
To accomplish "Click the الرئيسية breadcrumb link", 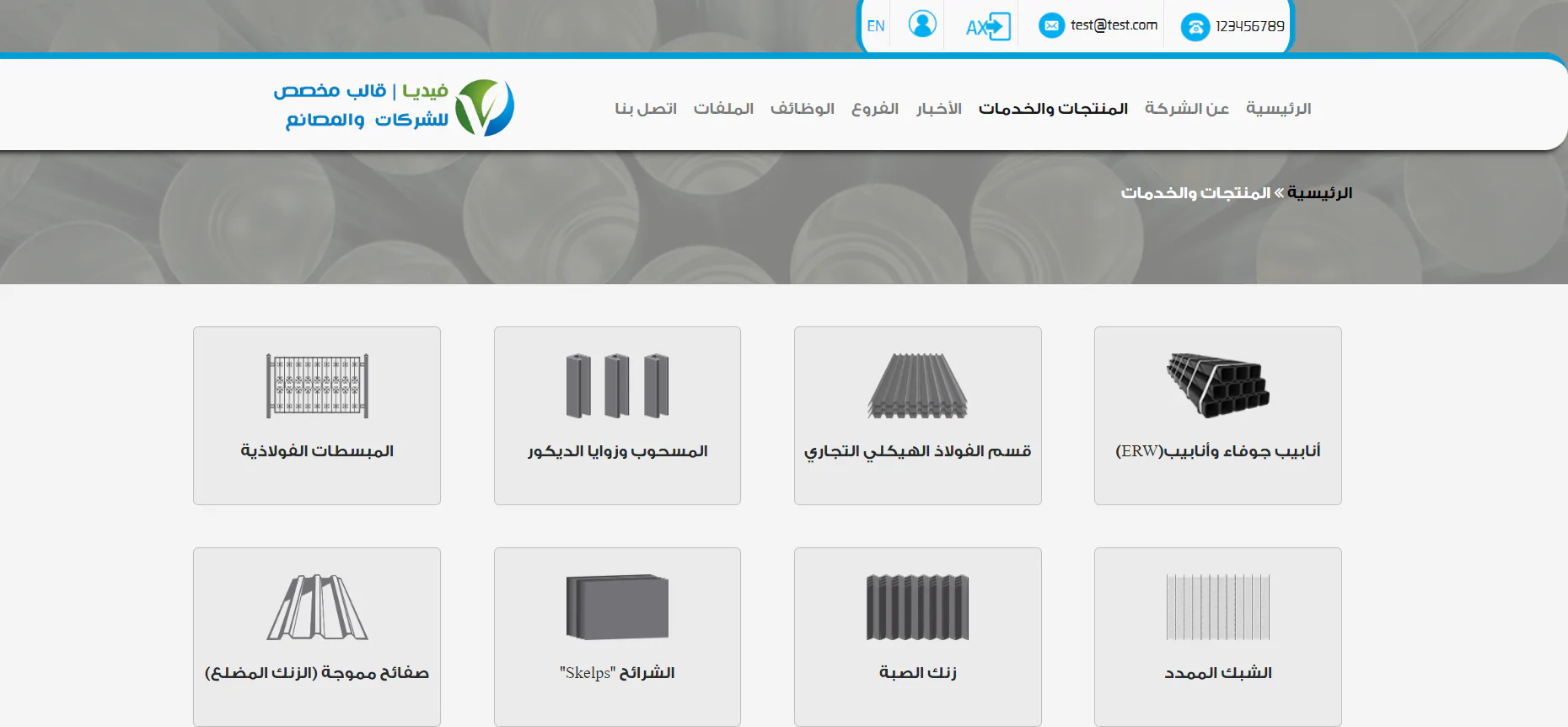I will pyautogui.click(x=1319, y=193).
